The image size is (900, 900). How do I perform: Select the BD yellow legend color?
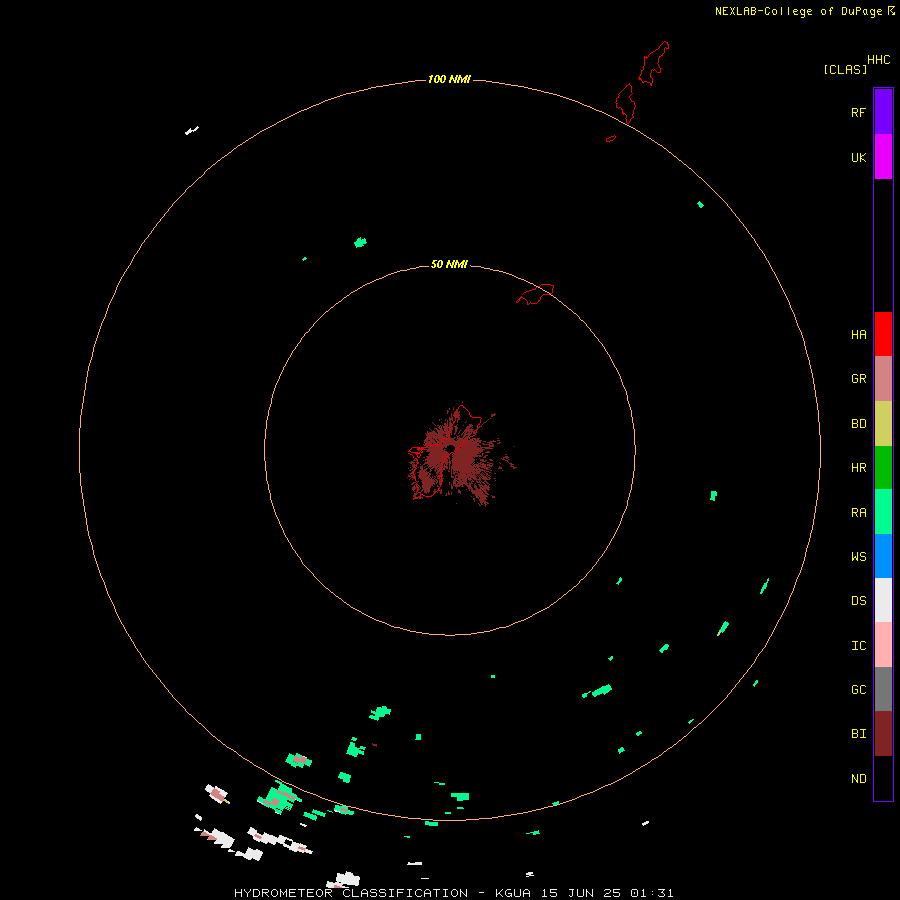point(883,424)
